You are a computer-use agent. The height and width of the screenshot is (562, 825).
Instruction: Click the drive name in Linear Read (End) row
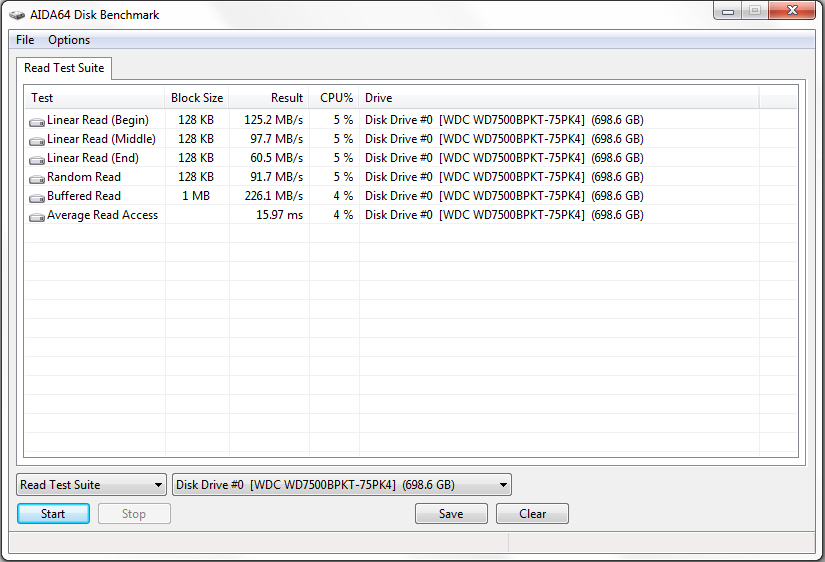(504, 158)
